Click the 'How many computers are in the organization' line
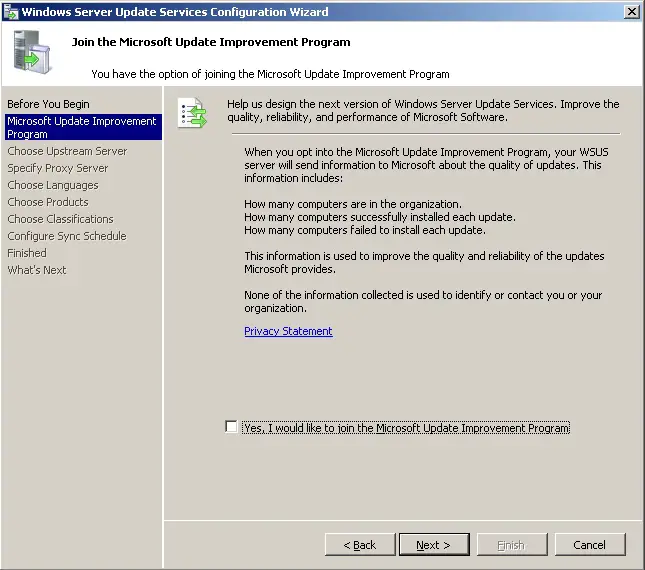645x570 pixels. 353,204
